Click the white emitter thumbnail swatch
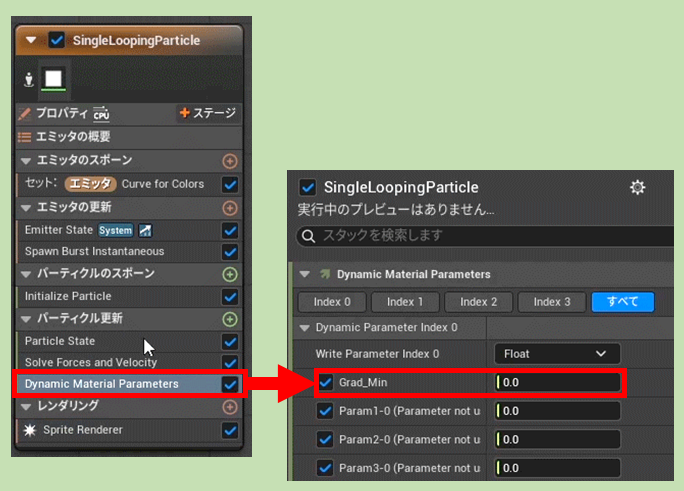The width and height of the screenshot is (684, 491). 52,79
